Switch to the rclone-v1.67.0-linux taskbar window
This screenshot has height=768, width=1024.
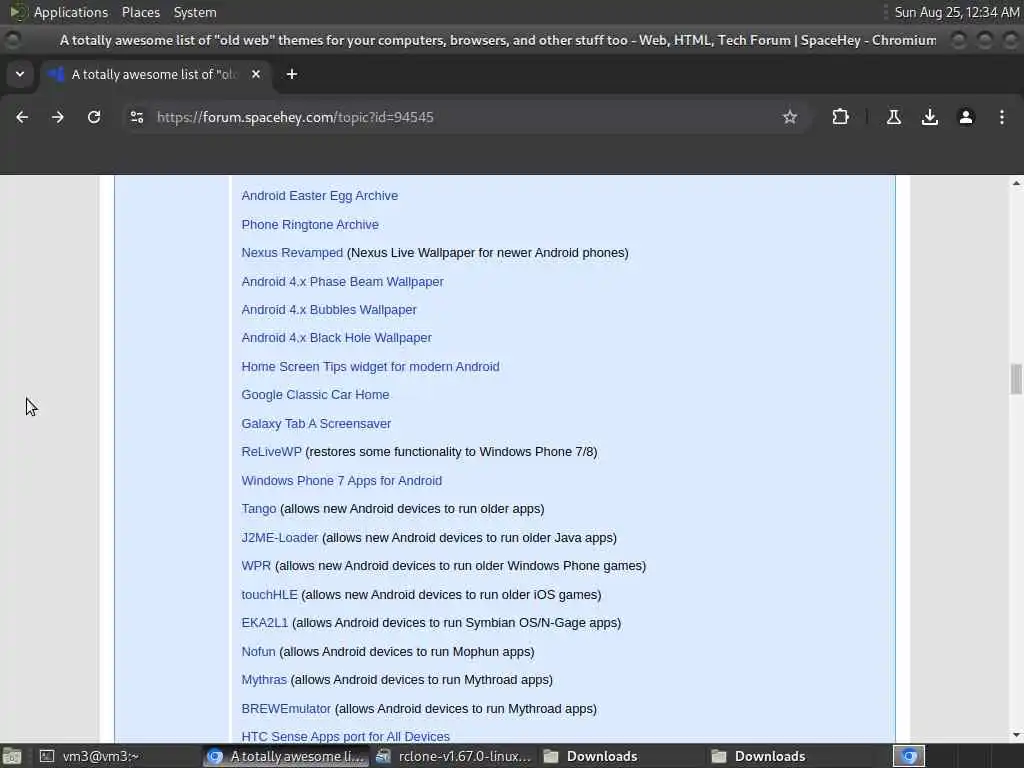pos(454,756)
